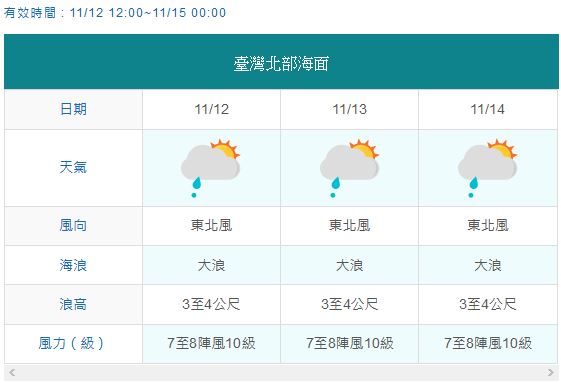Click the 天氣 row label
The width and height of the screenshot is (561, 383).
(x=73, y=167)
